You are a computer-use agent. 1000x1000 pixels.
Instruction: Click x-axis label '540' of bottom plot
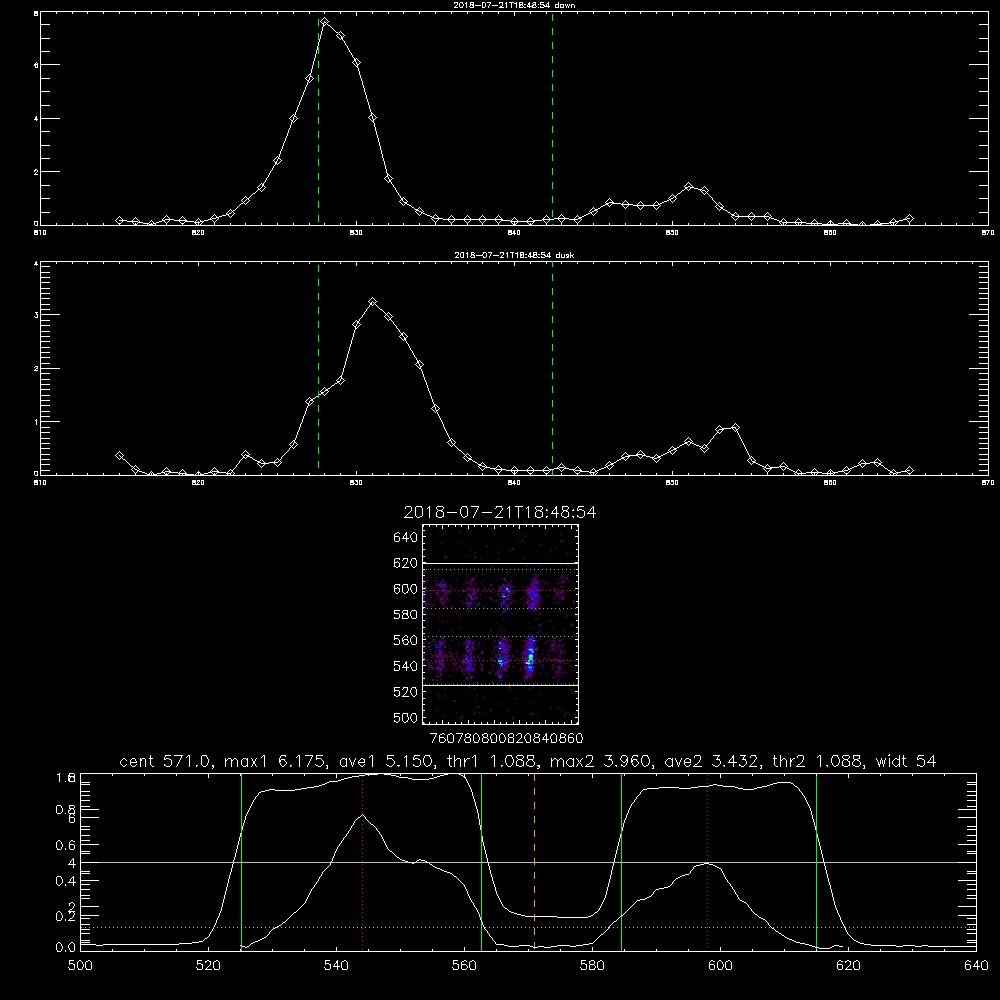(x=336, y=966)
